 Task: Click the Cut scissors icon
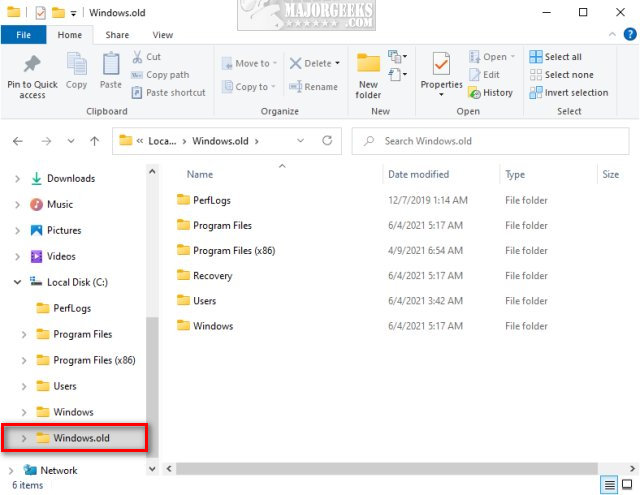[x=137, y=57]
